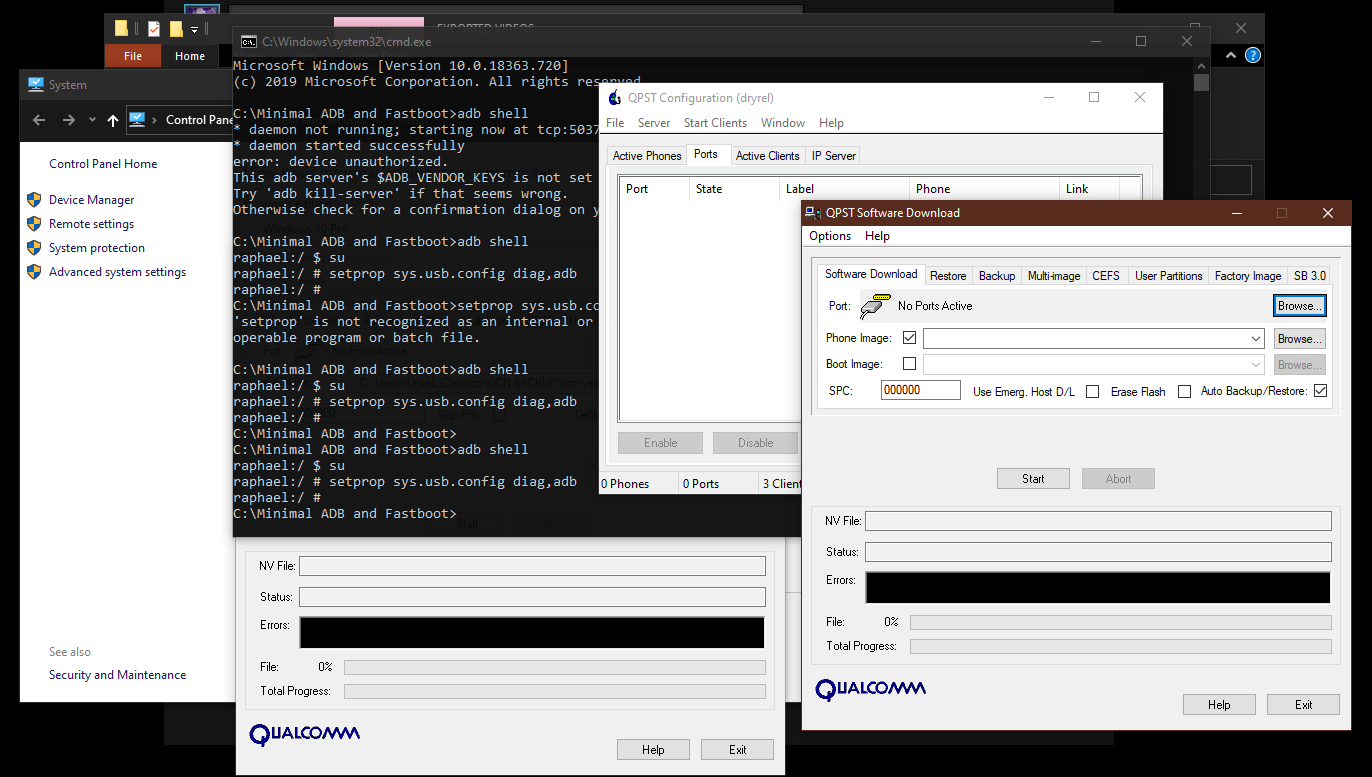Open the Security and Maintenance link
Screen dimensions: 1372x777
point(117,675)
